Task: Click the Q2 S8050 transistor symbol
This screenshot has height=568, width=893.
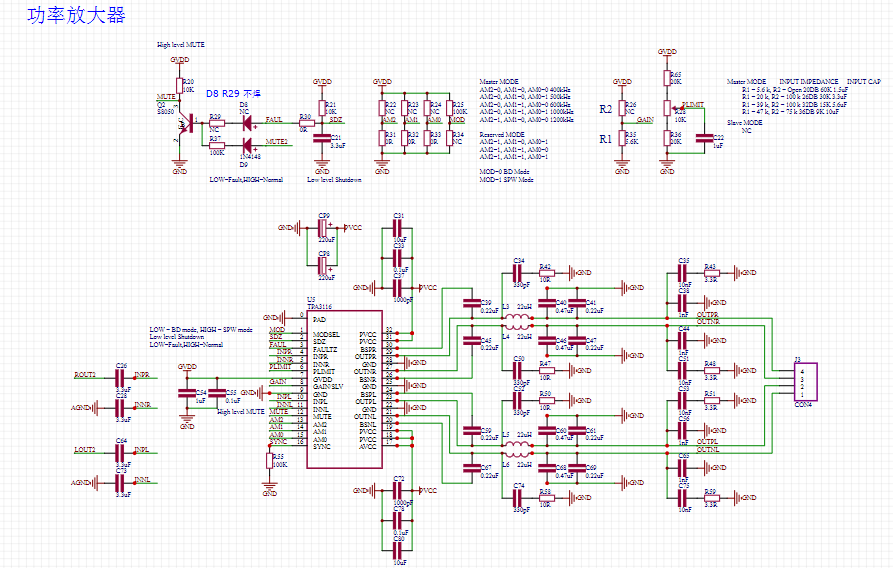Action: pos(185,123)
